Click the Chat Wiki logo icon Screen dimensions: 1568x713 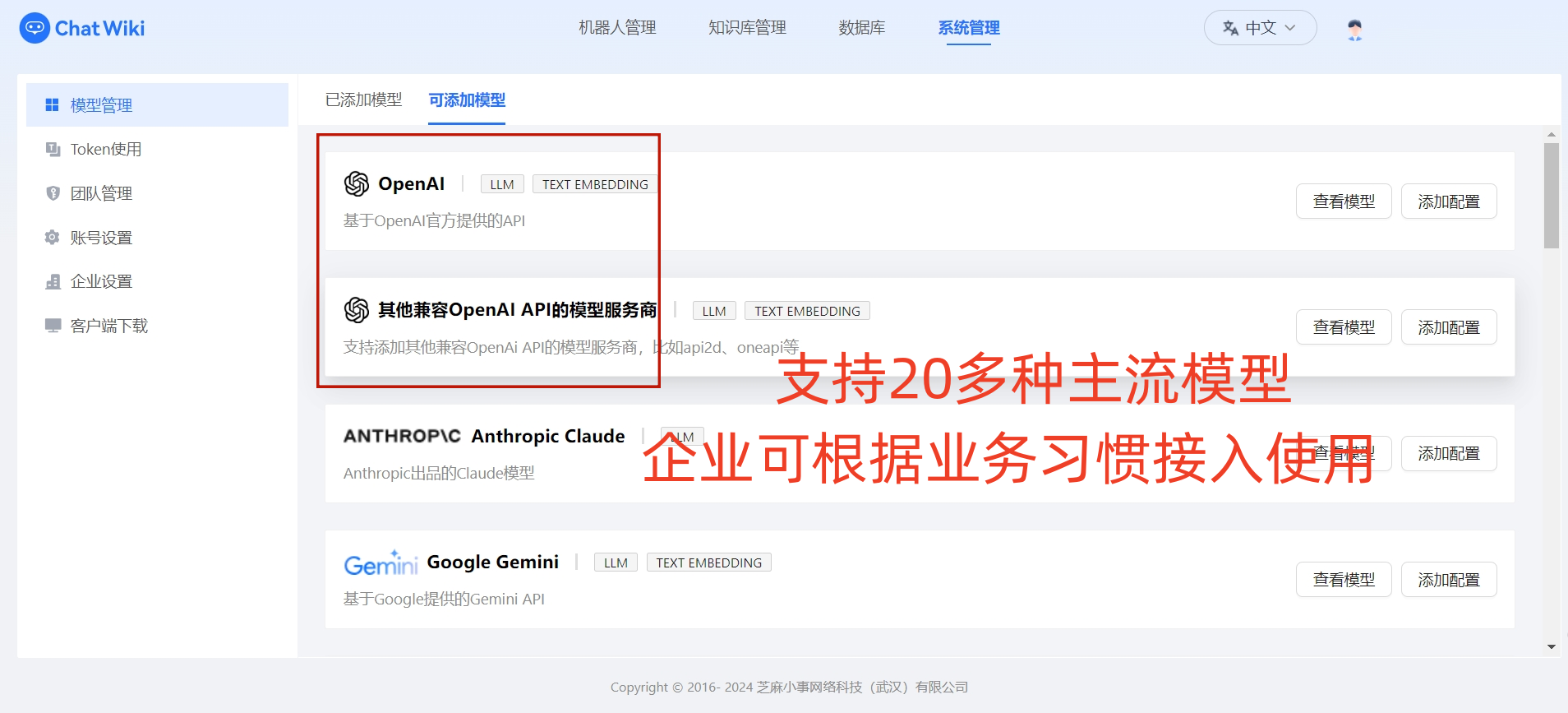pyautogui.click(x=35, y=28)
